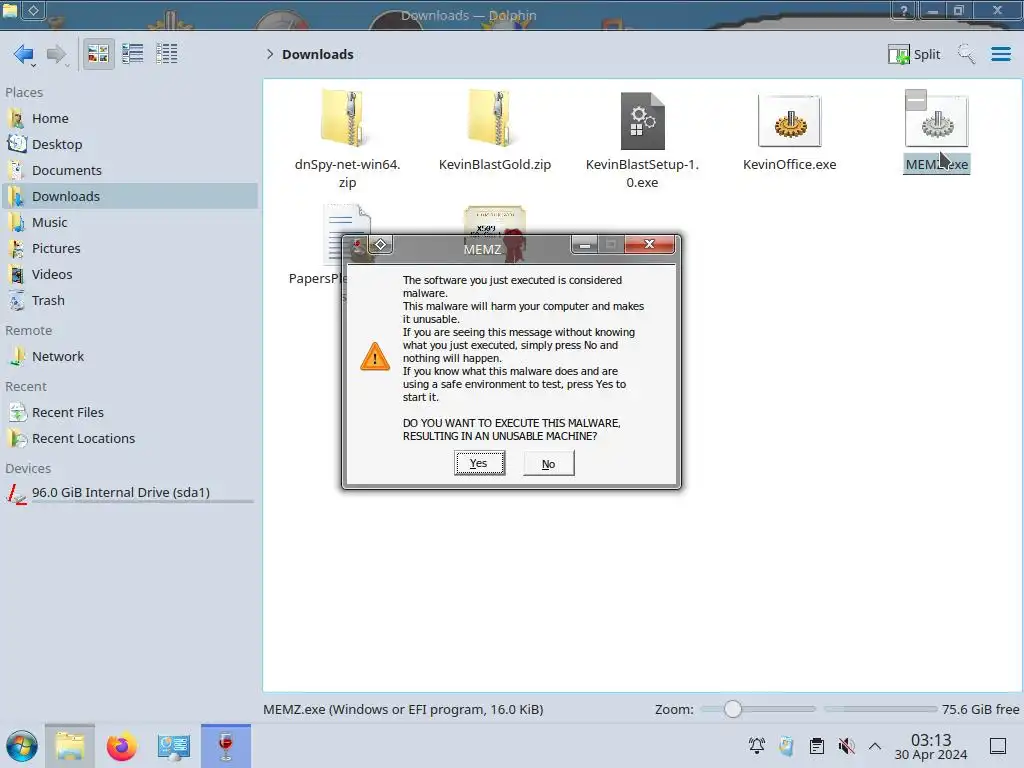Image resolution: width=1024 pixels, height=768 pixels.
Task: Toggle selection marker on MEMZ.exe icon
Action: click(x=916, y=100)
